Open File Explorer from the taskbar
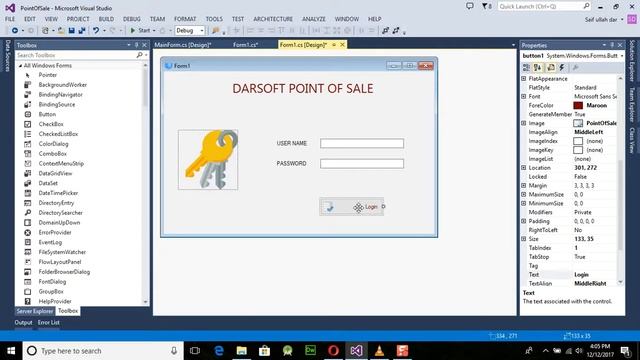Screen dimensions: 640x360 pyautogui.click(x=242, y=351)
